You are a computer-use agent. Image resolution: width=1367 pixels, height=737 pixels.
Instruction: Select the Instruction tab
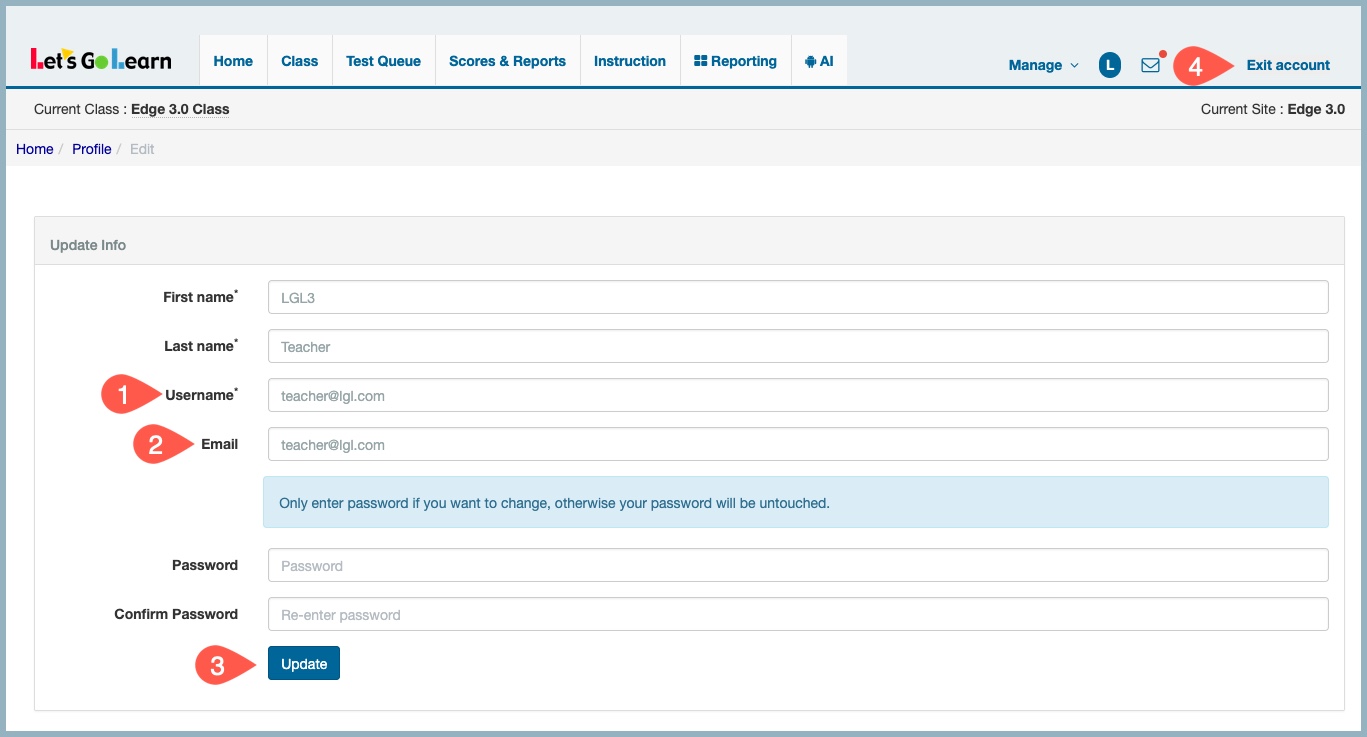pos(629,61)
